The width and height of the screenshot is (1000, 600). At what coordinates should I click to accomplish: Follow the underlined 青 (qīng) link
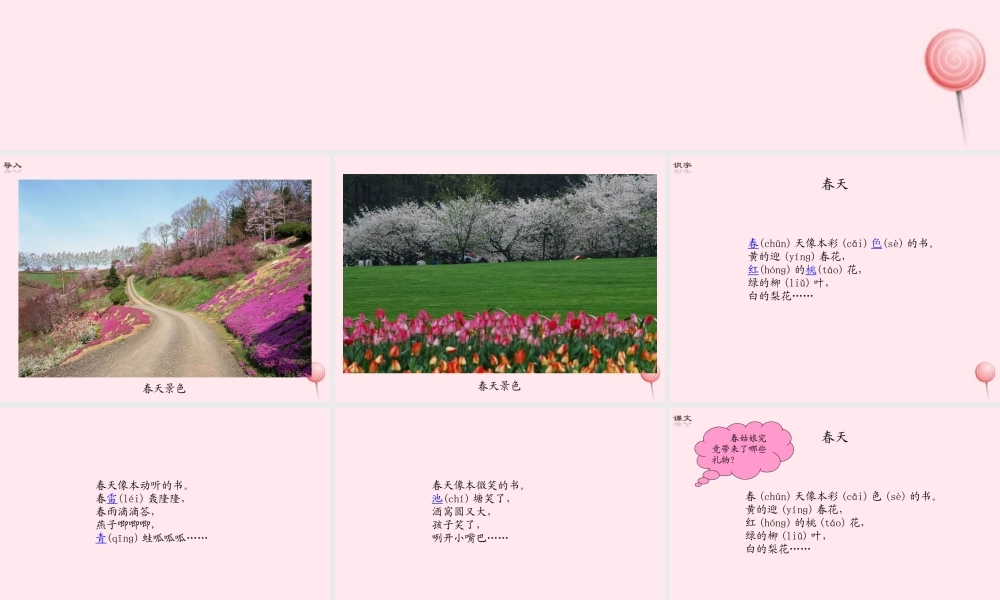tap(101, 538)
